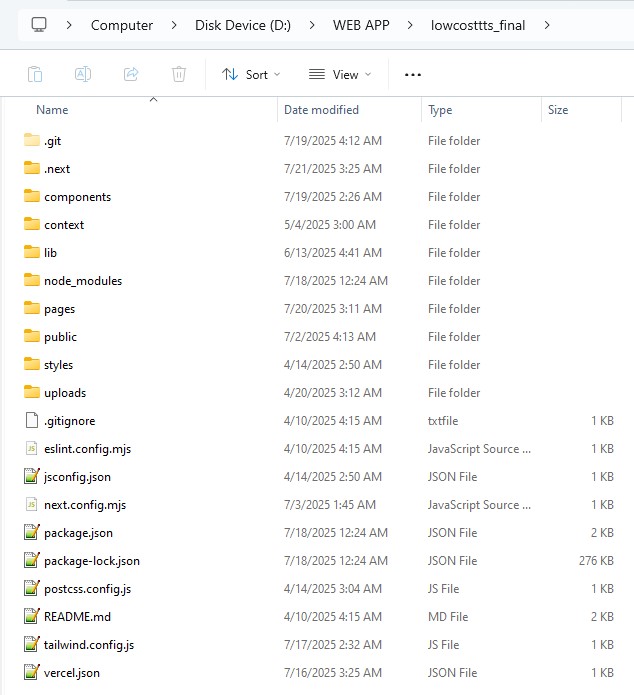The width and height of the screenshot is (634, 695).
Task: Sort files by Name column header
Action: tap(52, 110)
